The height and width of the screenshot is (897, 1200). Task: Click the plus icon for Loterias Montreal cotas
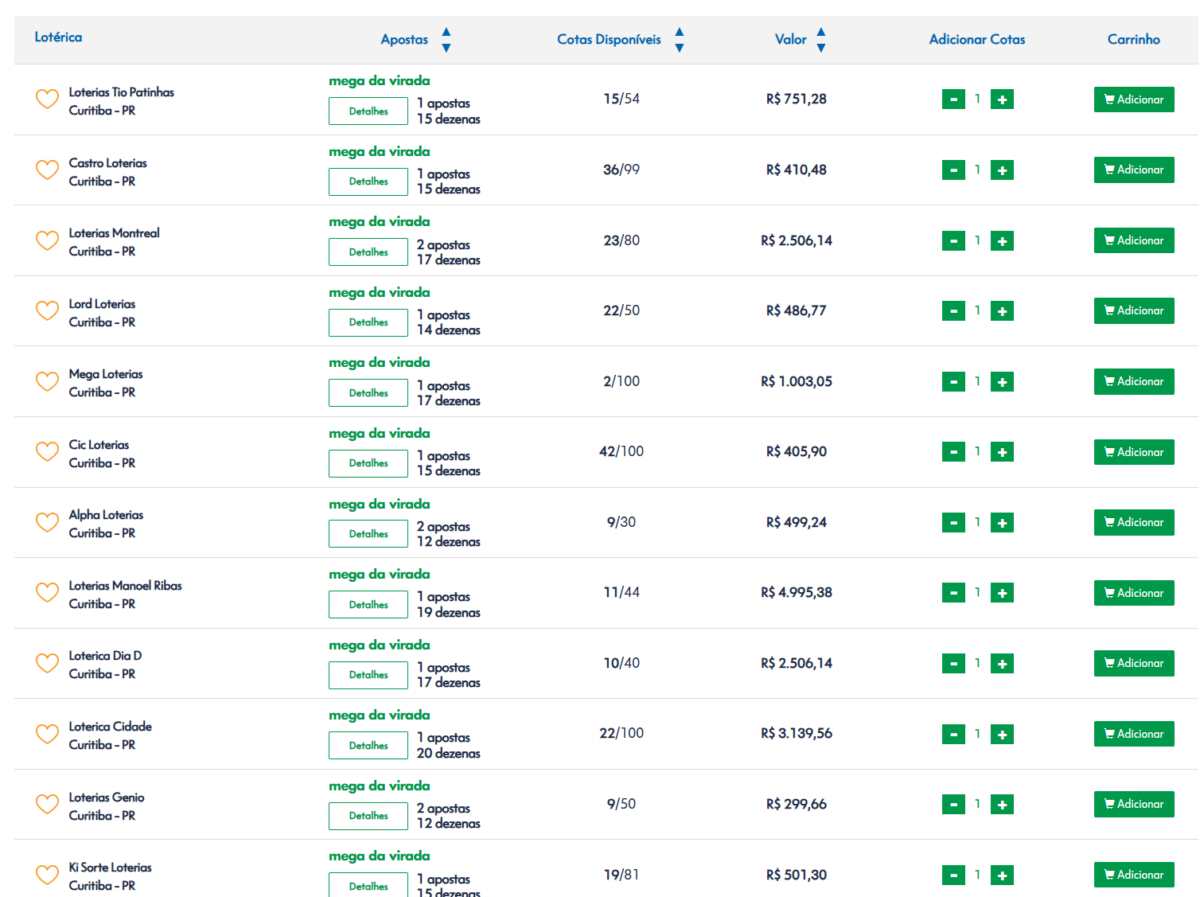(x=1002, y=241)
